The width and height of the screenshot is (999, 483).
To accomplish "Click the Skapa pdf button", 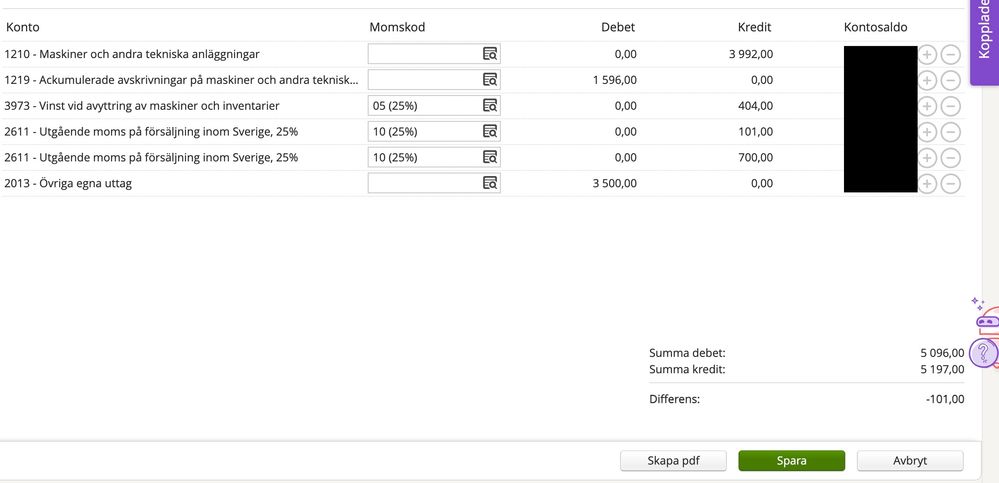I will click(673, 461).
